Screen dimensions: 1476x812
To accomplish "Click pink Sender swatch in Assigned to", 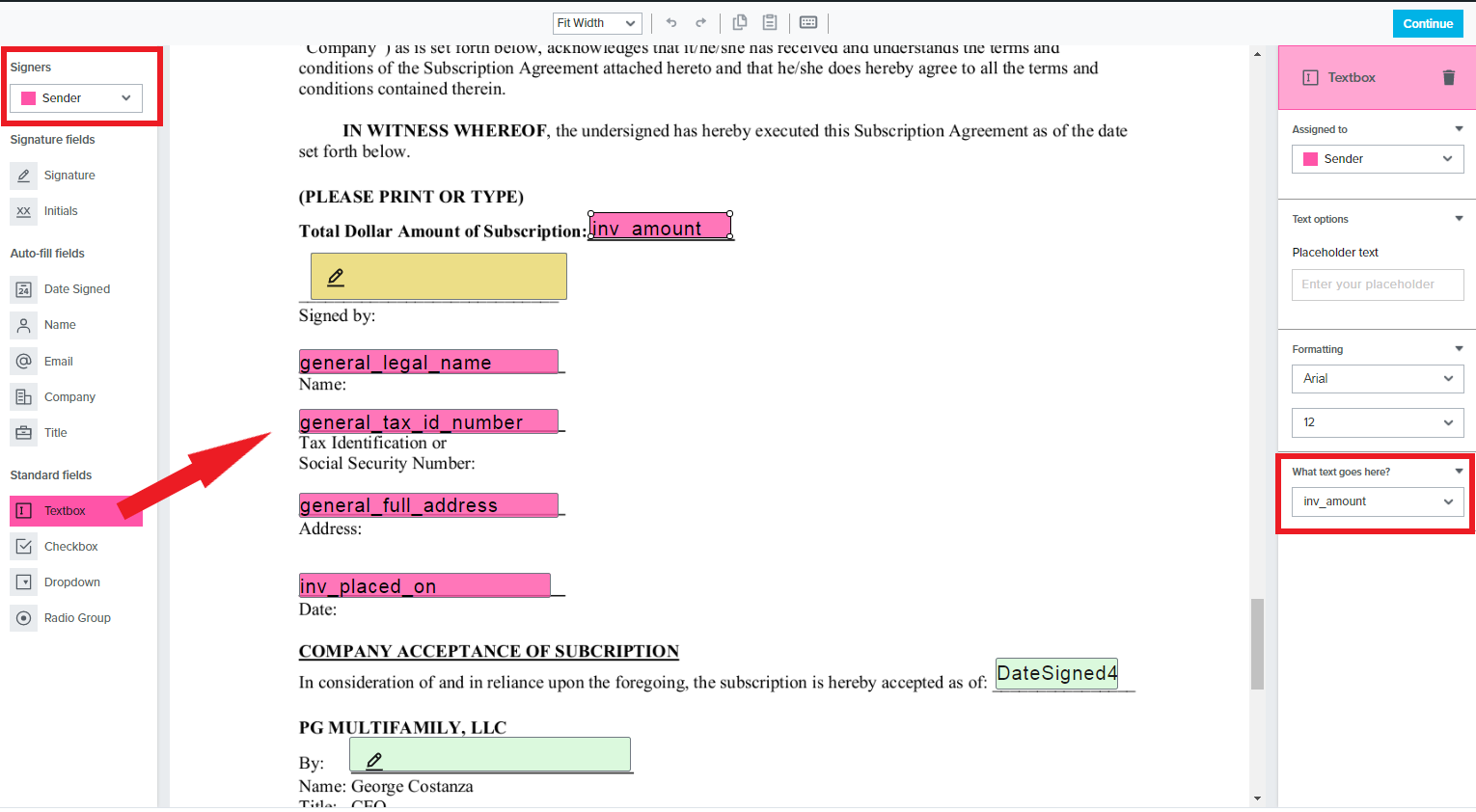I will (x=1310, y=159).
